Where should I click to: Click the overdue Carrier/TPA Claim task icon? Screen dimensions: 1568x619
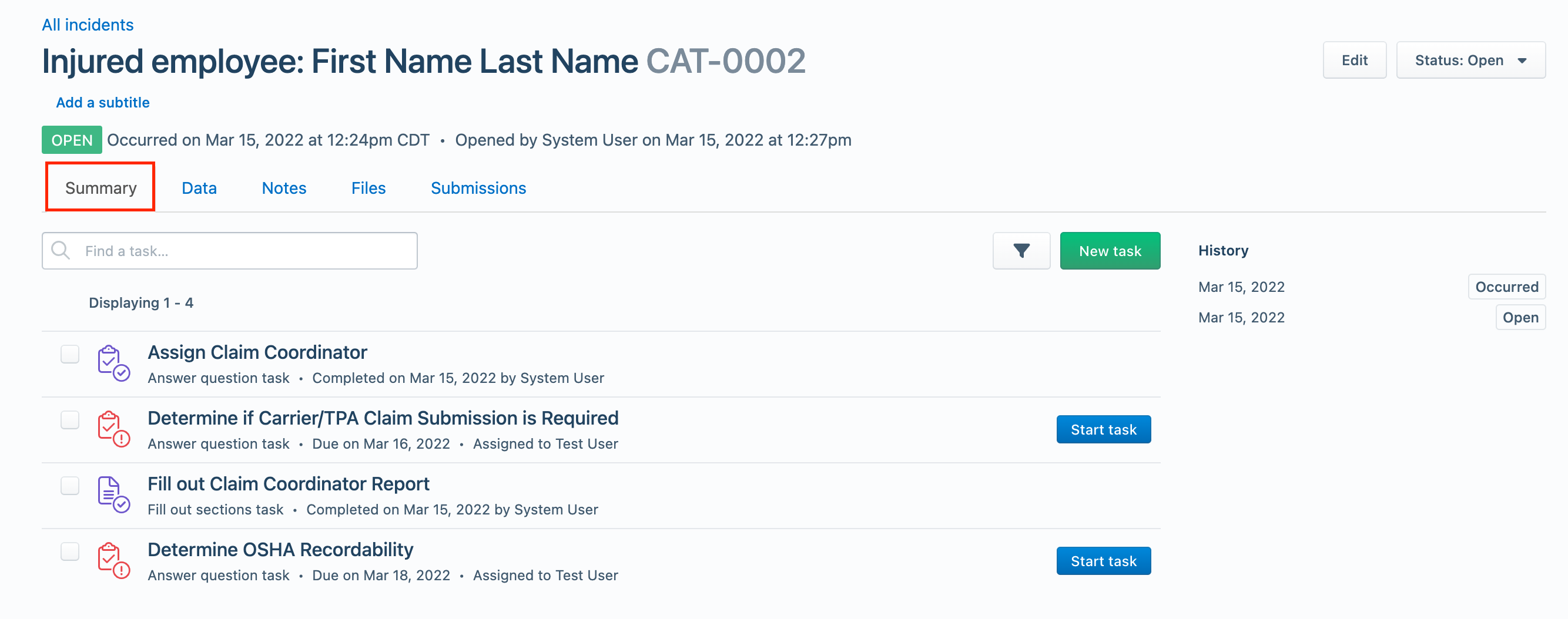(x=113, y=429)
